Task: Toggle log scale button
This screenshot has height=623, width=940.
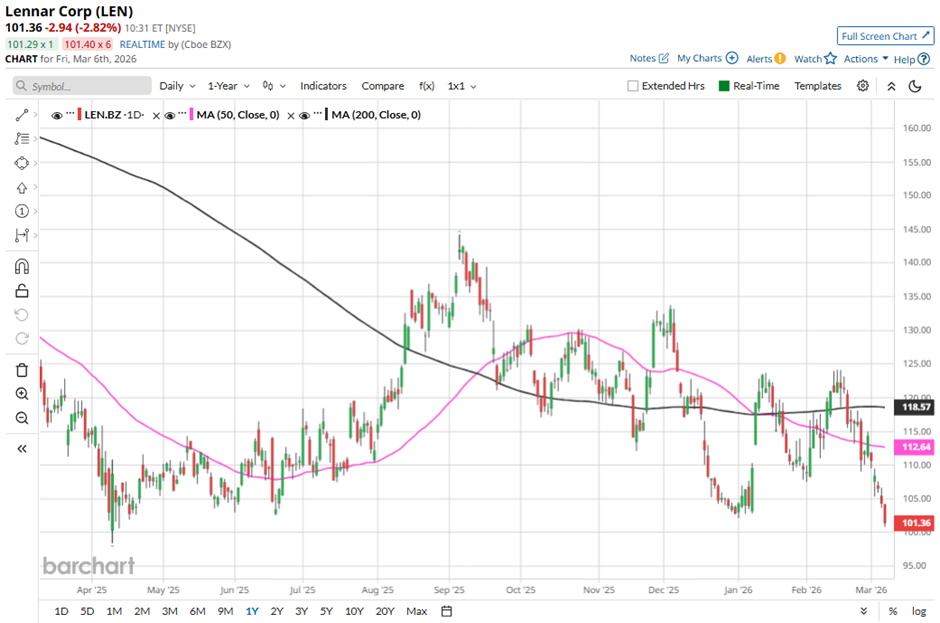Action: pos(919,611)
